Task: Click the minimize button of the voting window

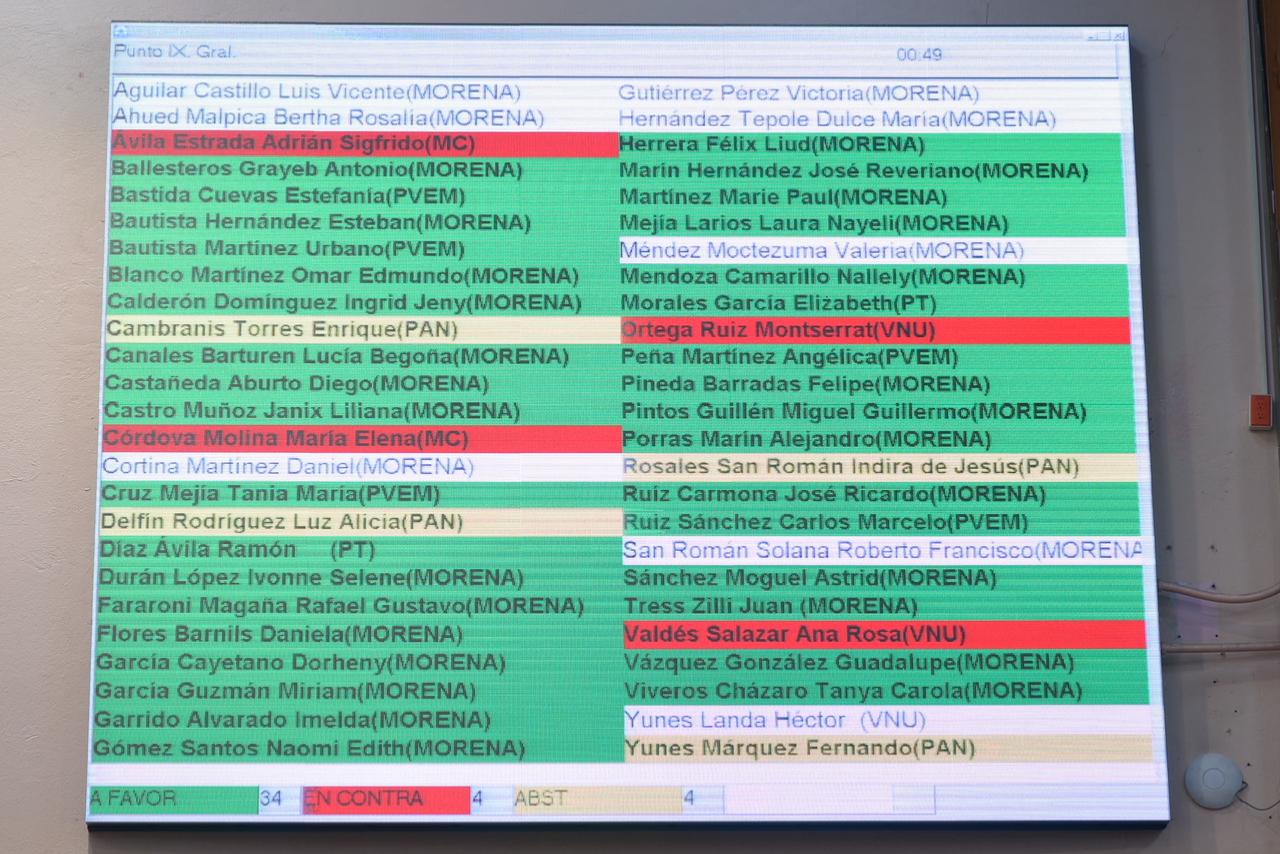Action: pos(1093,36)
